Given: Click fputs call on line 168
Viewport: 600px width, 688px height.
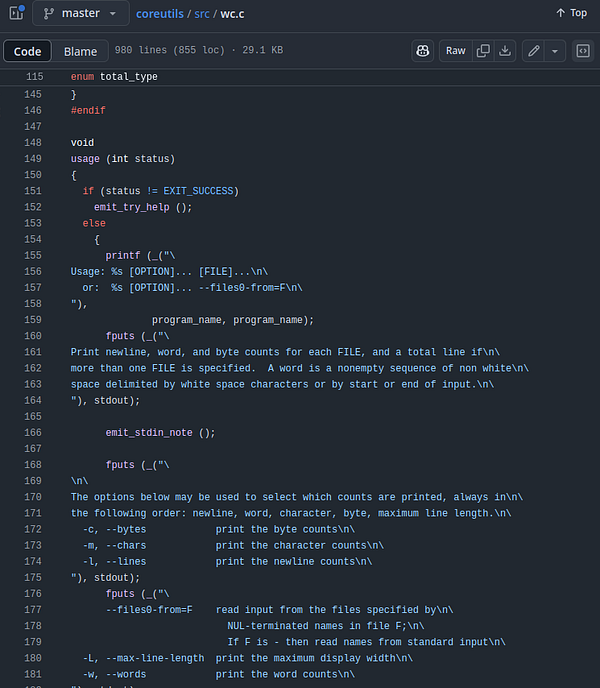Looking at the screenshot, I should tap(120, 465).
